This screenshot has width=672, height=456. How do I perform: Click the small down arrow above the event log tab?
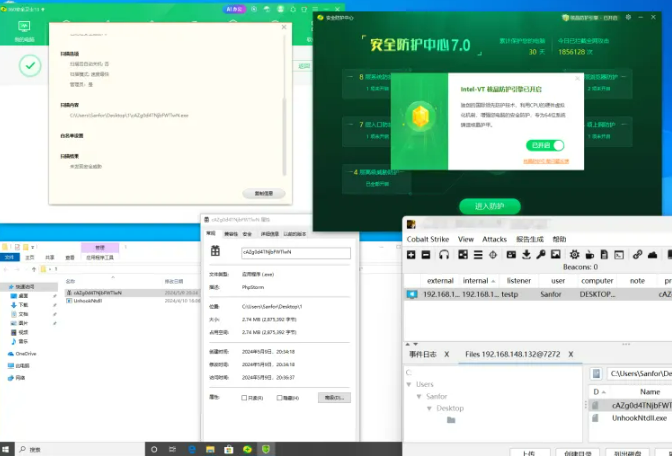click(x=415, y=344)
